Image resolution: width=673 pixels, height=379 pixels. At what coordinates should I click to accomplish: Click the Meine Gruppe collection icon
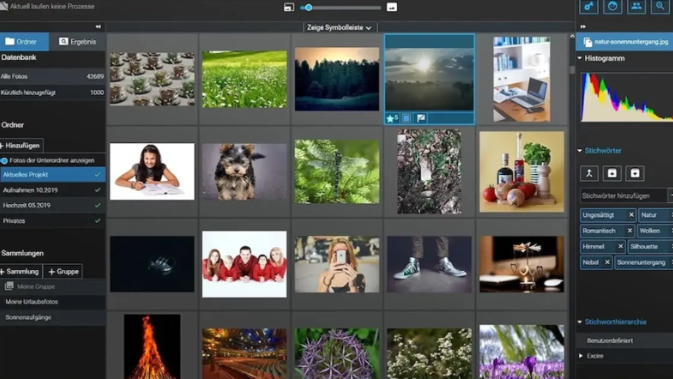click(x=9, y=286)
